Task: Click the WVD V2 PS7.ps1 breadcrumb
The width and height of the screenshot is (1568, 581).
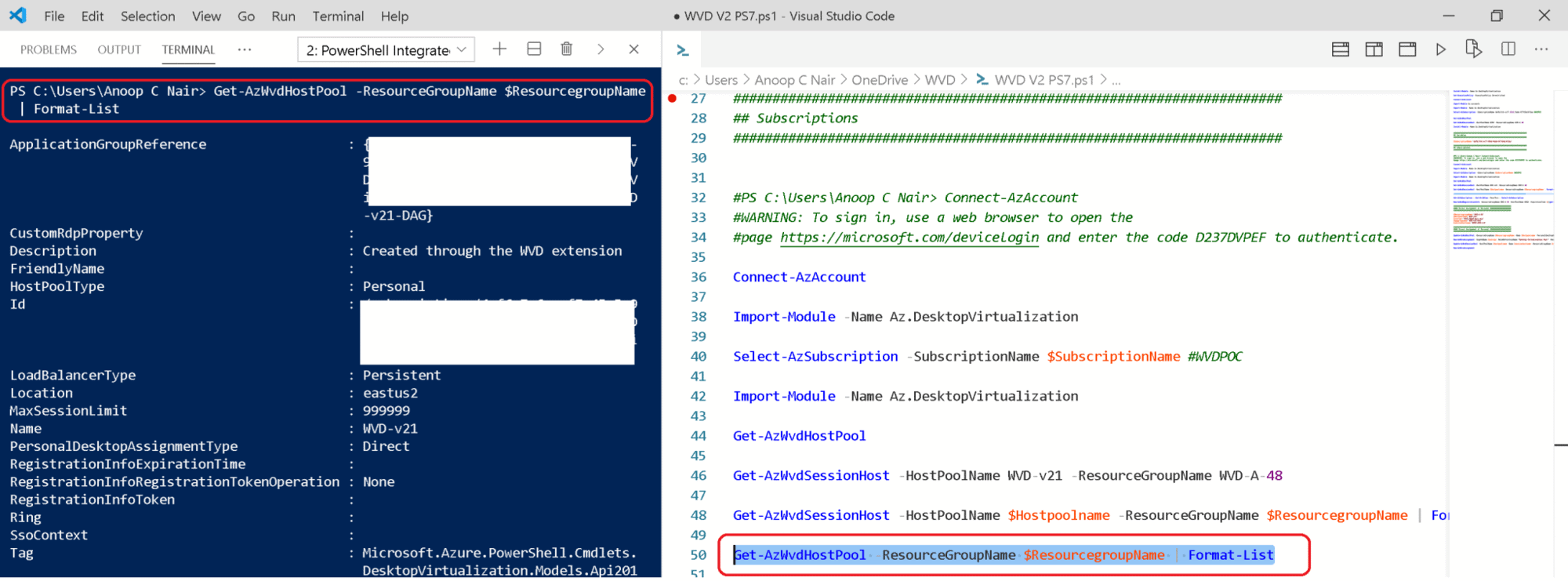Action: pyautogui.click(x=1044, y=80)
